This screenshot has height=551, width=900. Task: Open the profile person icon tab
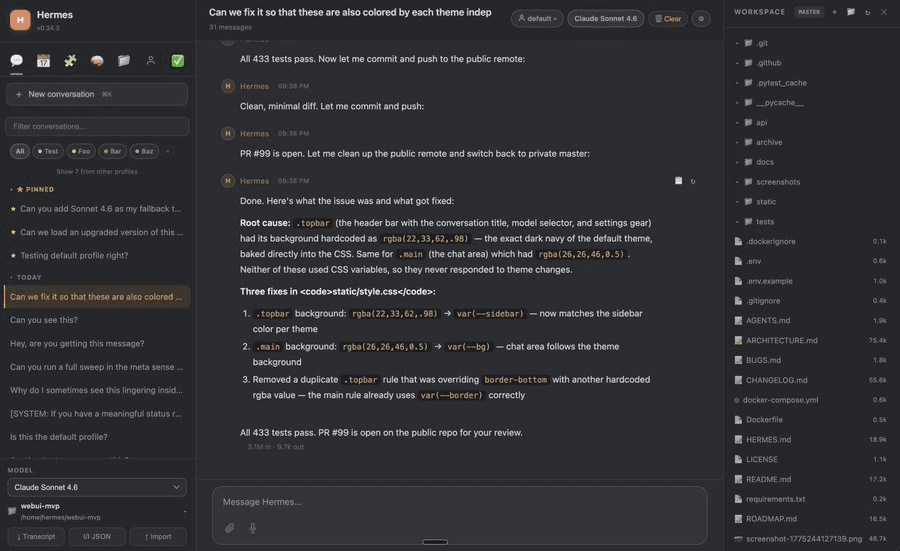coord(151,61)
